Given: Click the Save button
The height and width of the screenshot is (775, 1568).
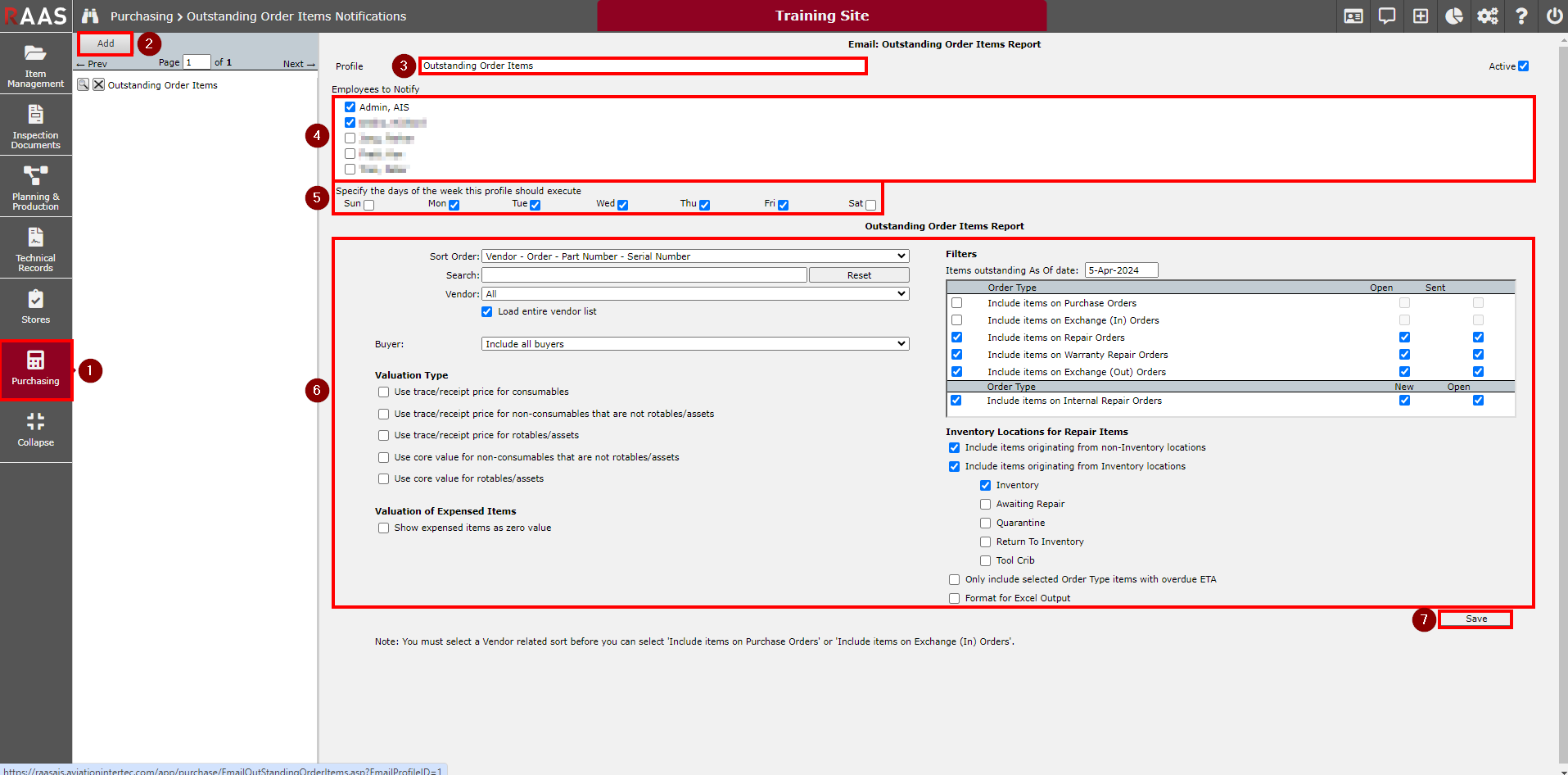Looking at the screenshot, I should click(1475, 619).
